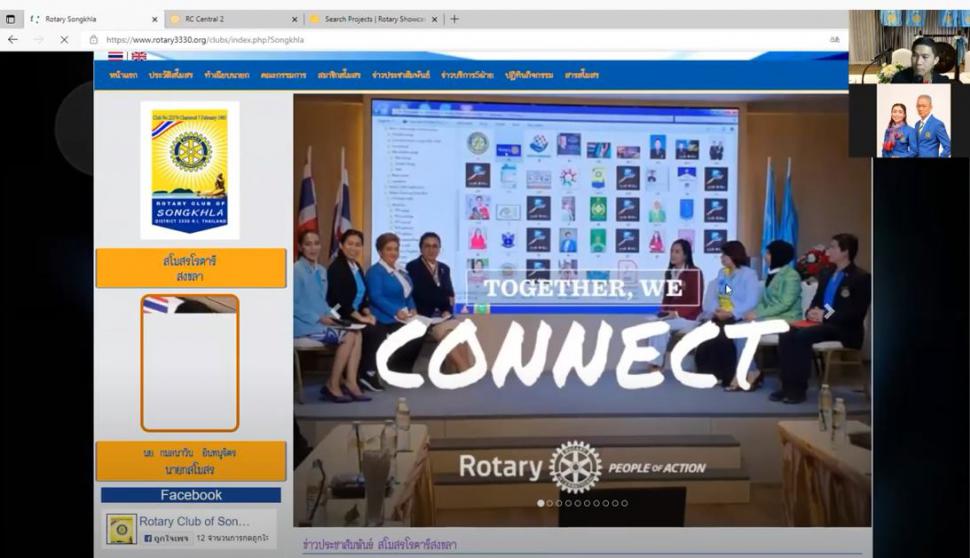Image resolution: width=970 pixels, height=558 pixels.
Task: Close the Rotary Songkhla tab
Action: point(155,19)
